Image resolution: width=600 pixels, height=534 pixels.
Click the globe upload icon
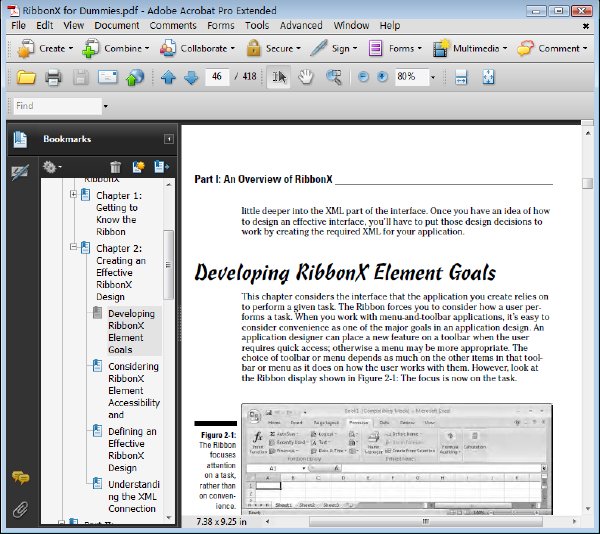tap(134, 77)
